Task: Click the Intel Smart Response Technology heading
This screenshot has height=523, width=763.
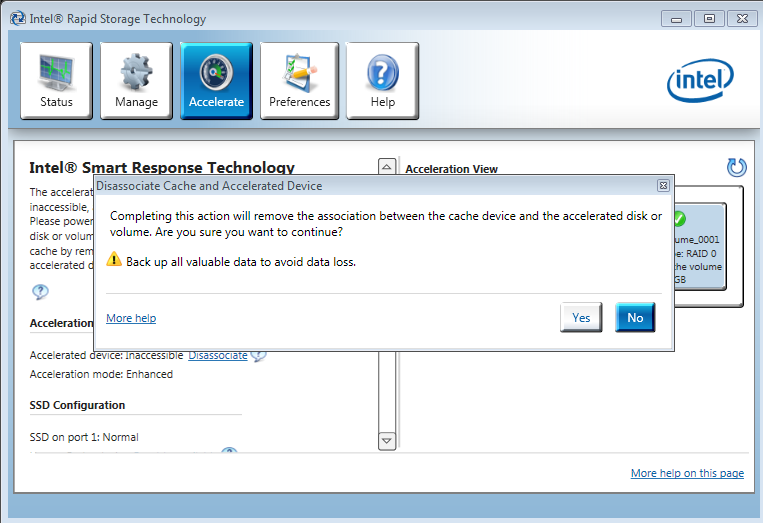Action: tap(162, 167)
